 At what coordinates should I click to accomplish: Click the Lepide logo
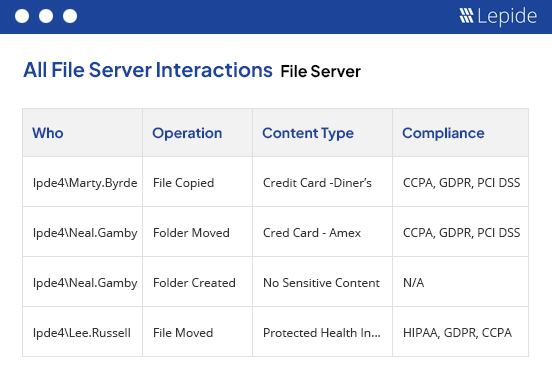[x=498, y=16]
